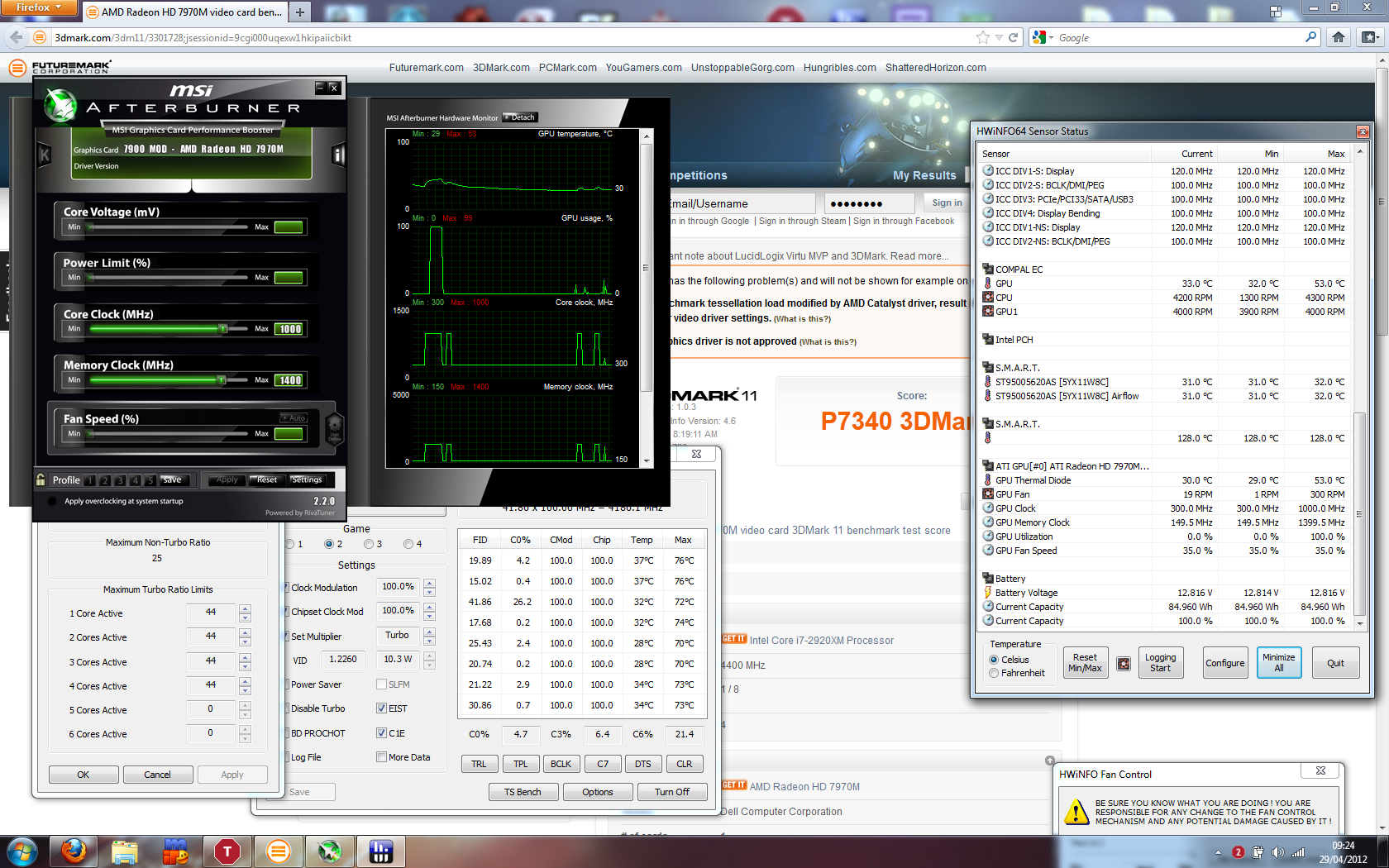Click the User Define fan gear icon
This screenshot has width=1389, height=868.
coord(334,427)
